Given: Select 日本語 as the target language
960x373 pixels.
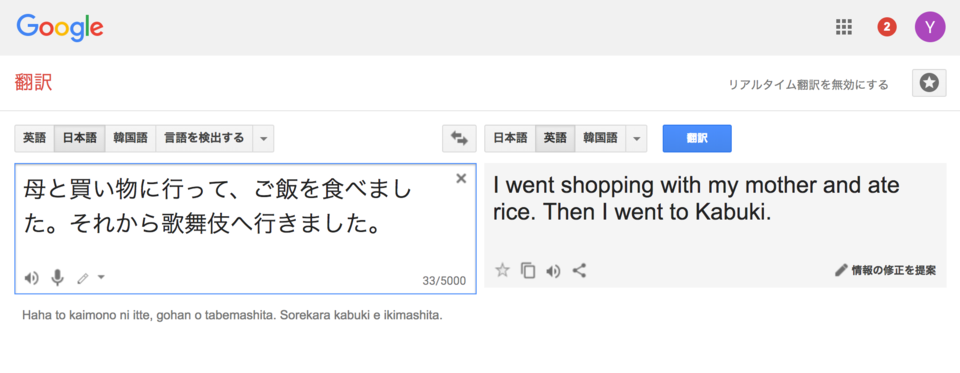Looking at the screenshot, I should coord(510,138).
